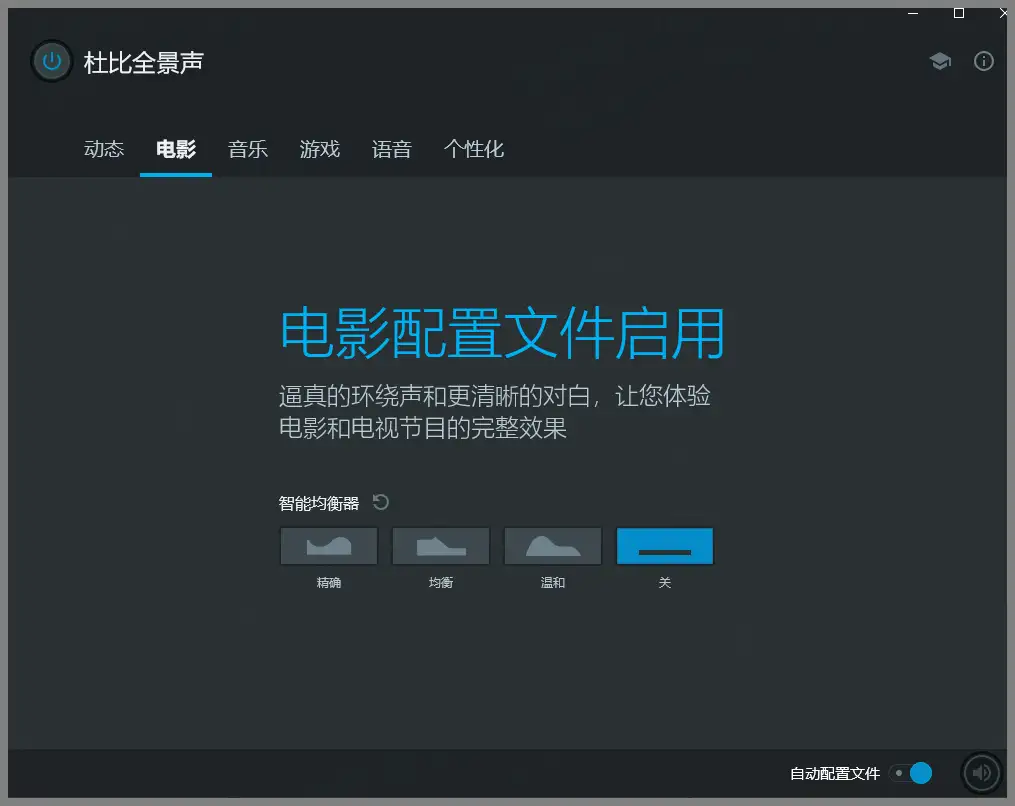Click the speaker volume icon in the bottom bar
Image resolution: width=1015 pixels, height=806 pixels.
[x=982, y=772]
